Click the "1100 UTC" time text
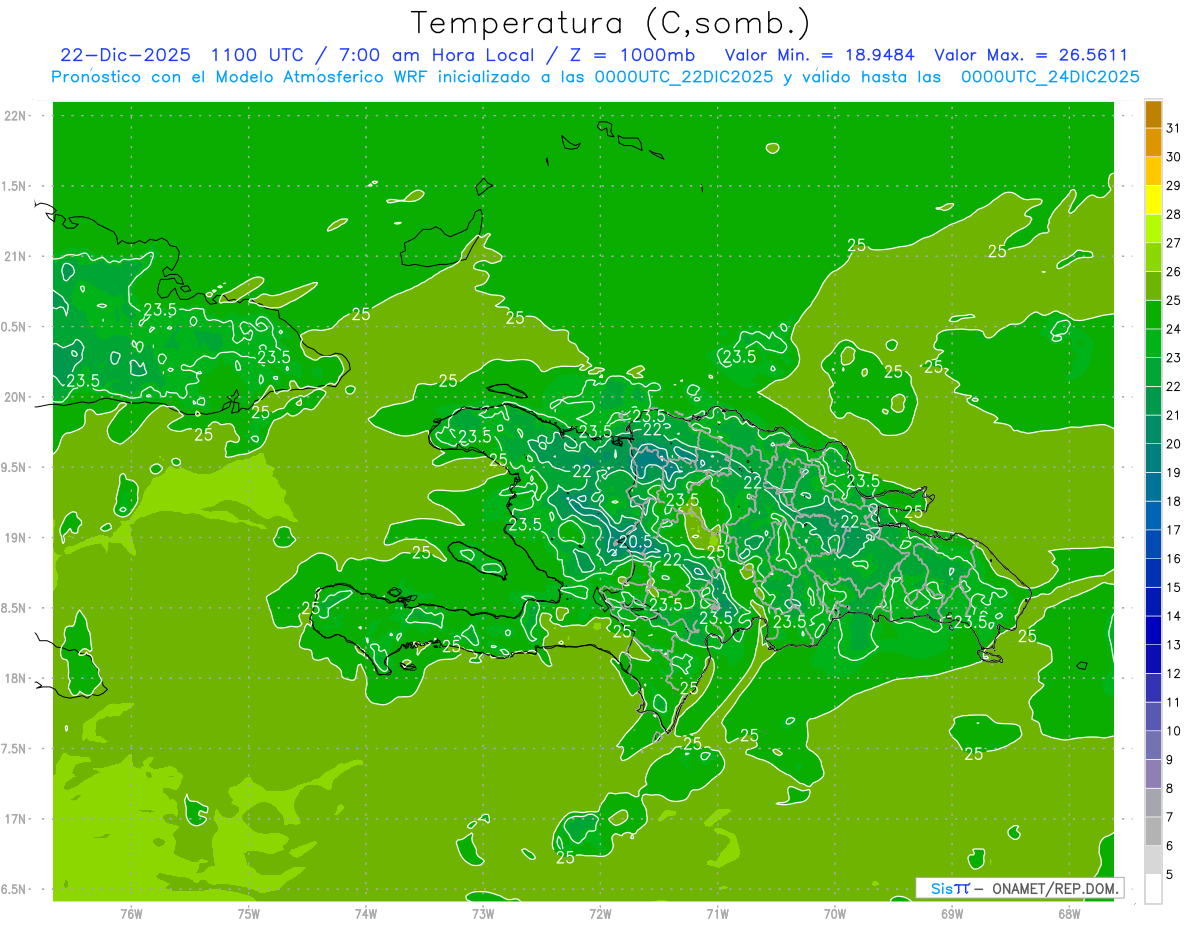Image resolution: width=1200 pixels, height=927 pixels. tap(257, 54)
